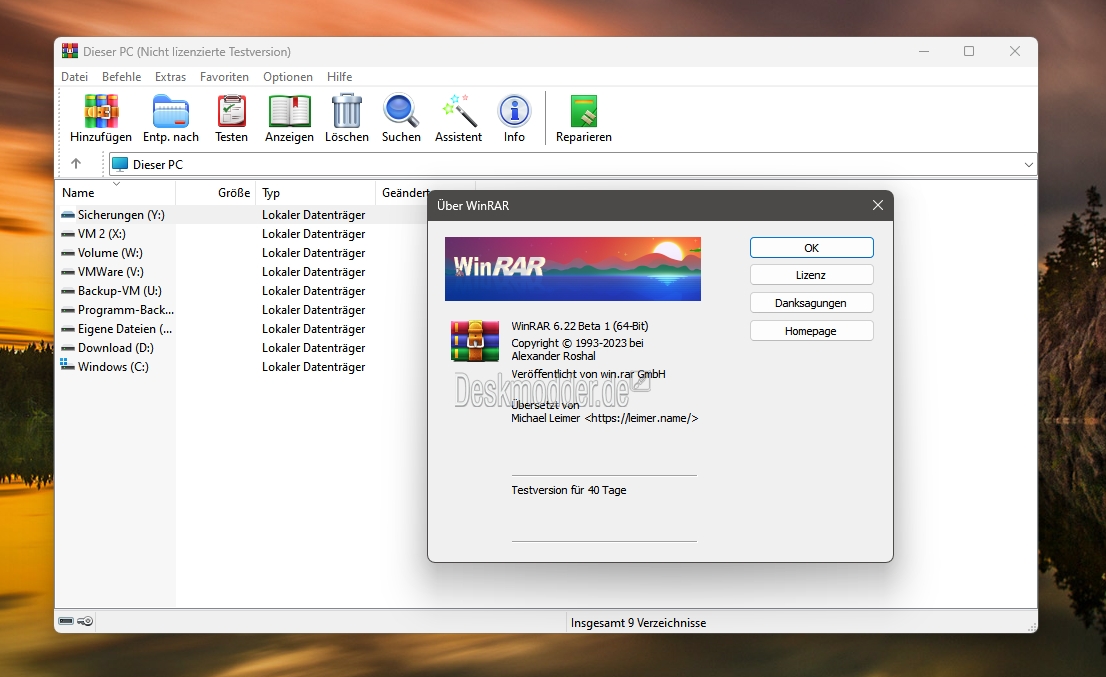
Task: Click Lokaler Datenträger type for Windows (C:)
Action: pos(314,367)
